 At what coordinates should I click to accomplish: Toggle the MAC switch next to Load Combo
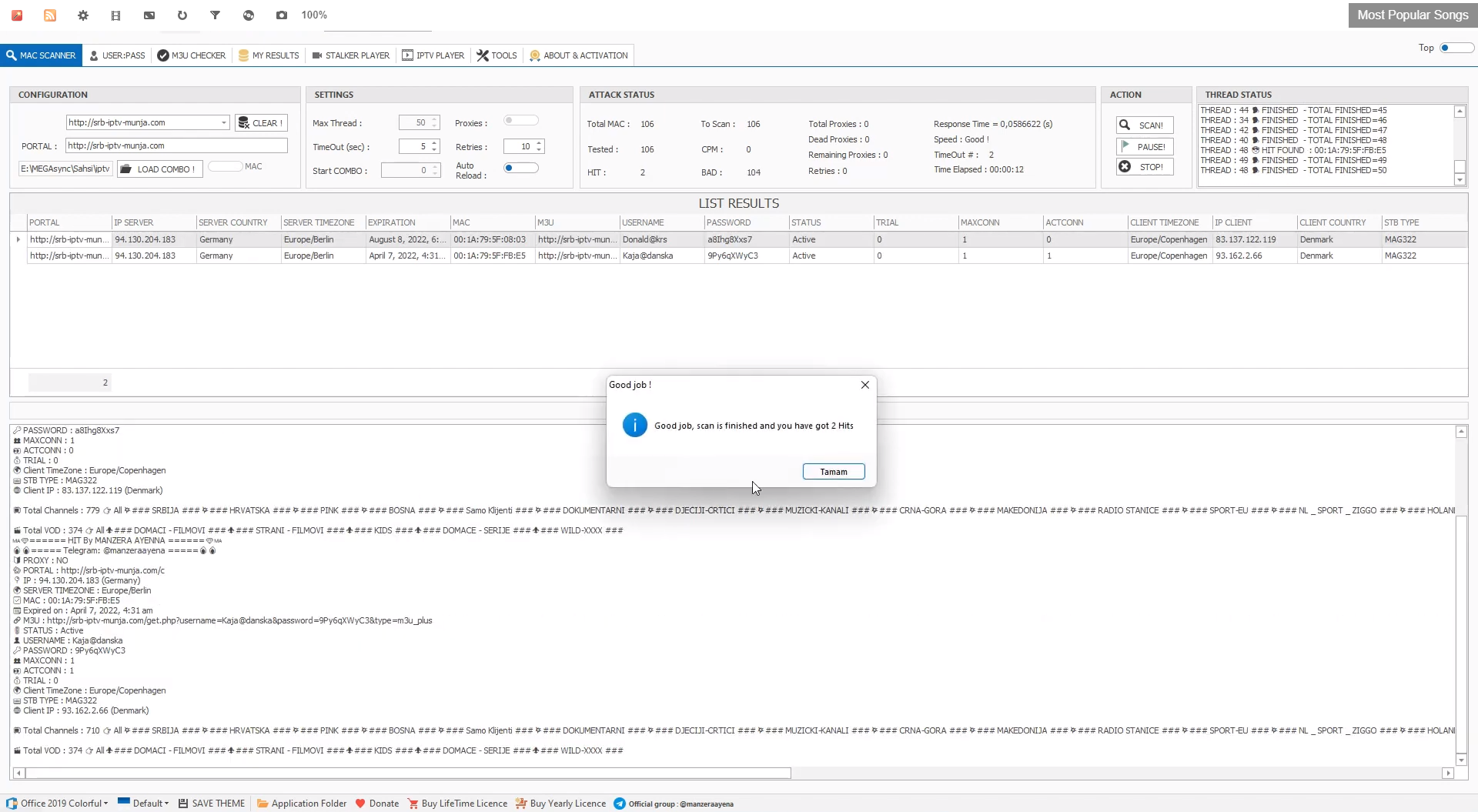(x=225, y=167)
